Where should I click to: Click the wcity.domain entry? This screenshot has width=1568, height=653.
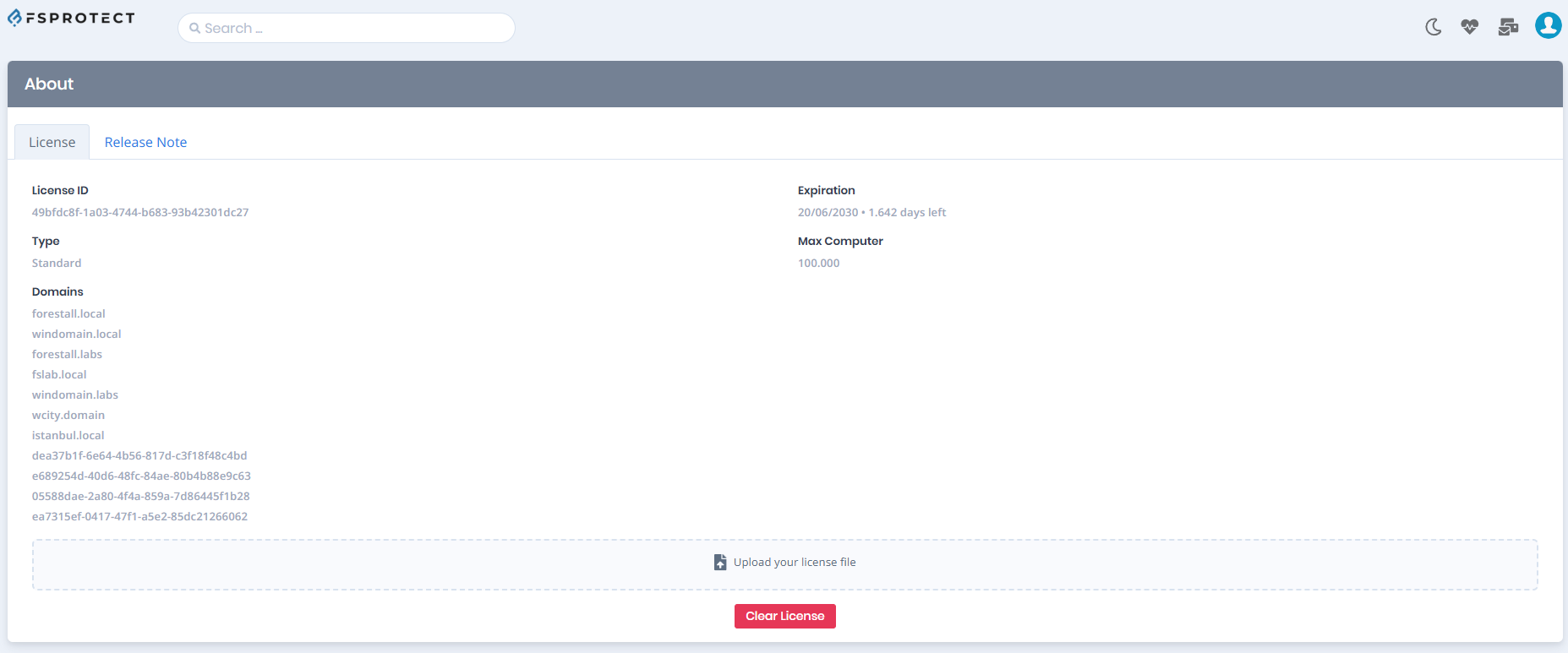click(x=68, y=416)
